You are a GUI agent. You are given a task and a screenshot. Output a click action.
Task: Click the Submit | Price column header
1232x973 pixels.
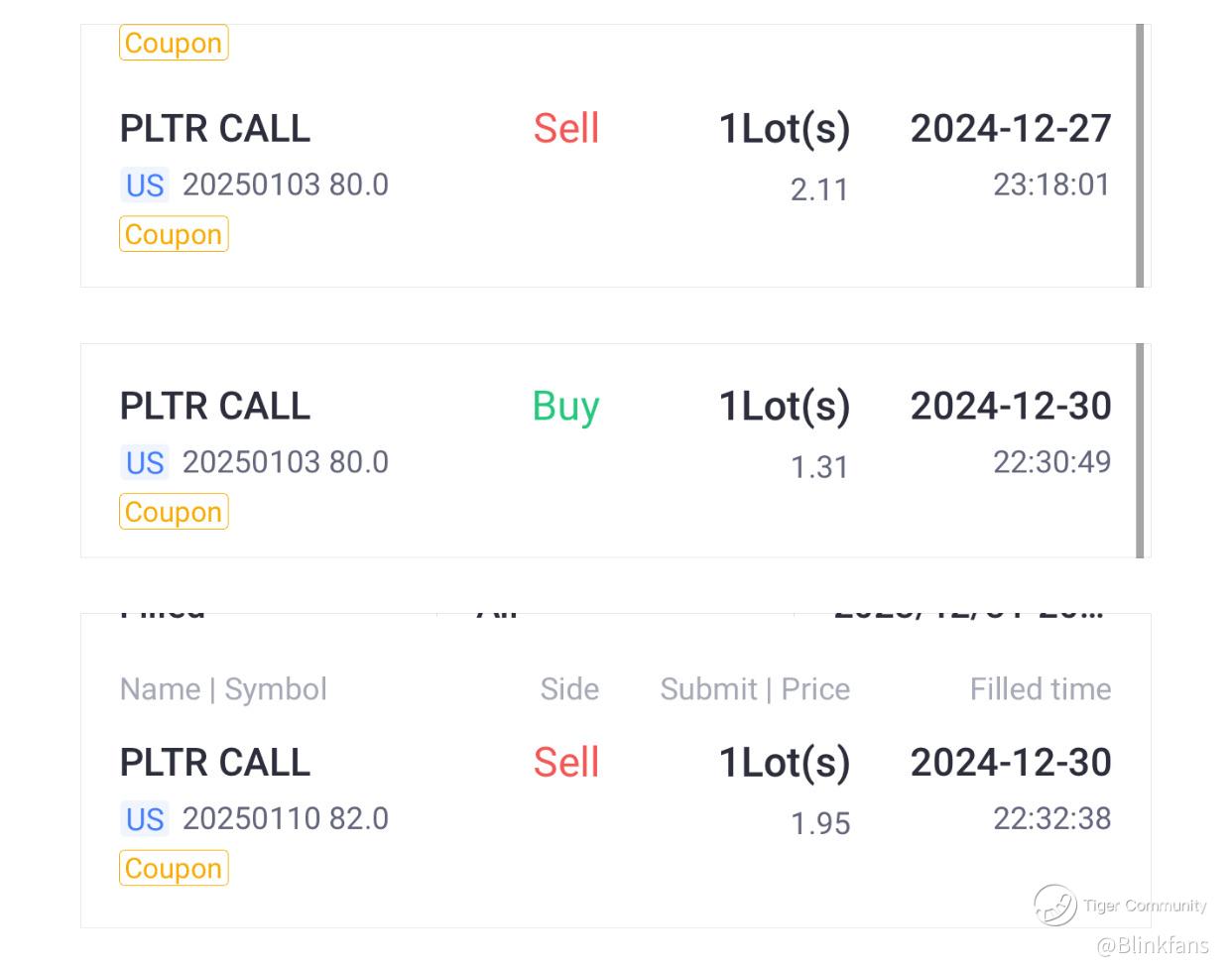point(755,689)
